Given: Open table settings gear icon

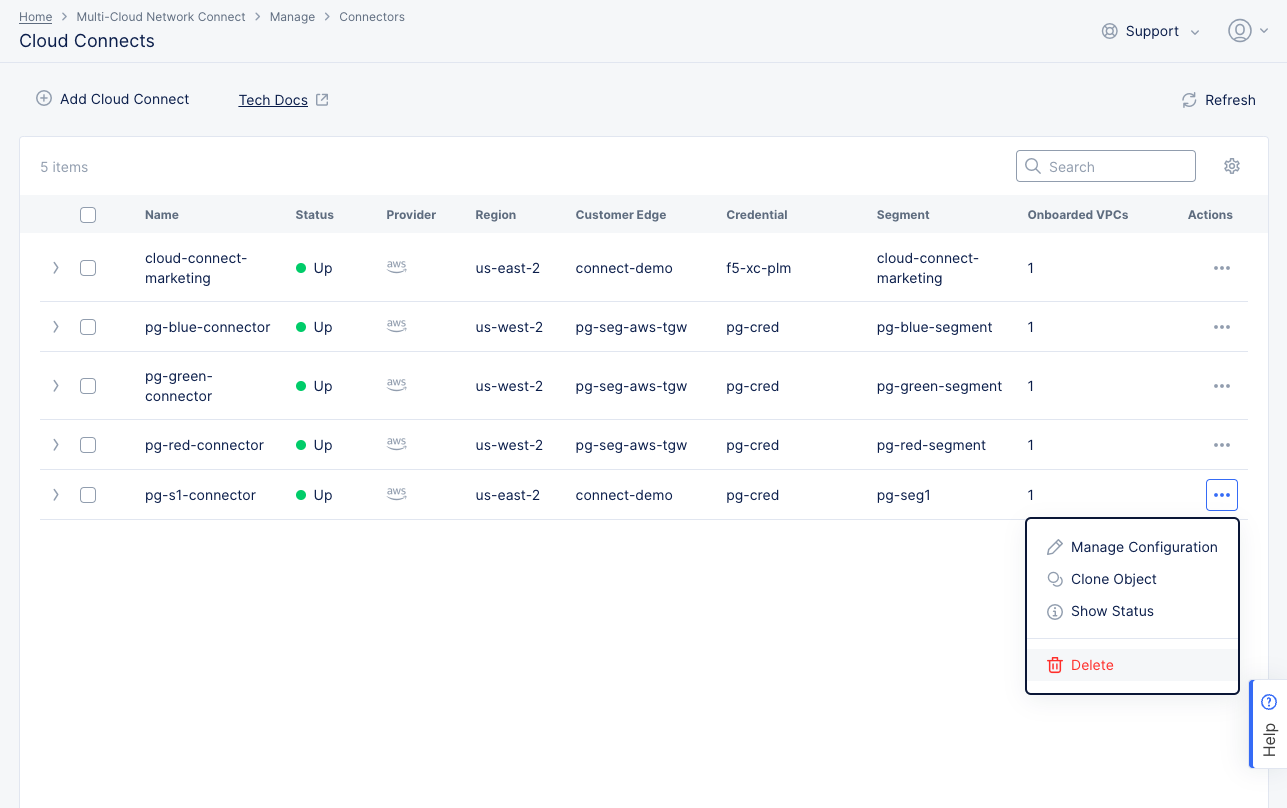Looking at the screenshot, I should tap(1232, 166).
